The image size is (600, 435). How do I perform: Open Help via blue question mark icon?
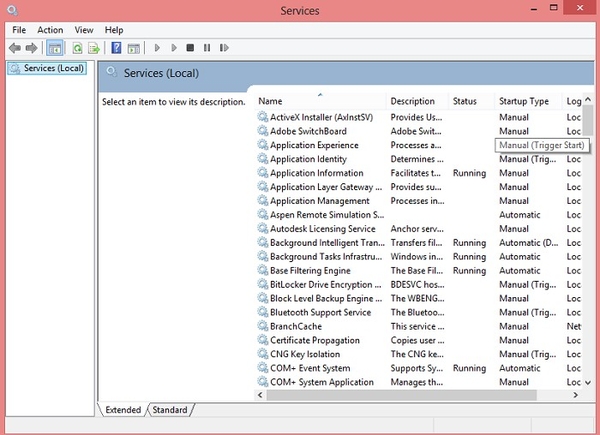(116, 47)
